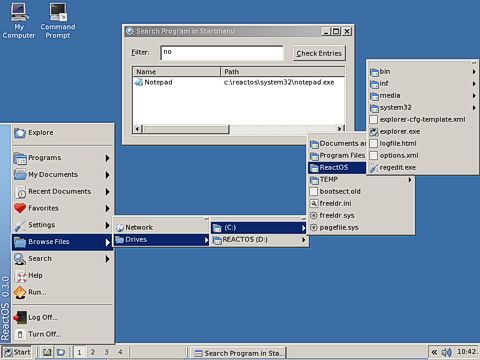Screen dimensions: 480x360
Task: Open the inf folder entry
Action: click(x=423, y=84)
